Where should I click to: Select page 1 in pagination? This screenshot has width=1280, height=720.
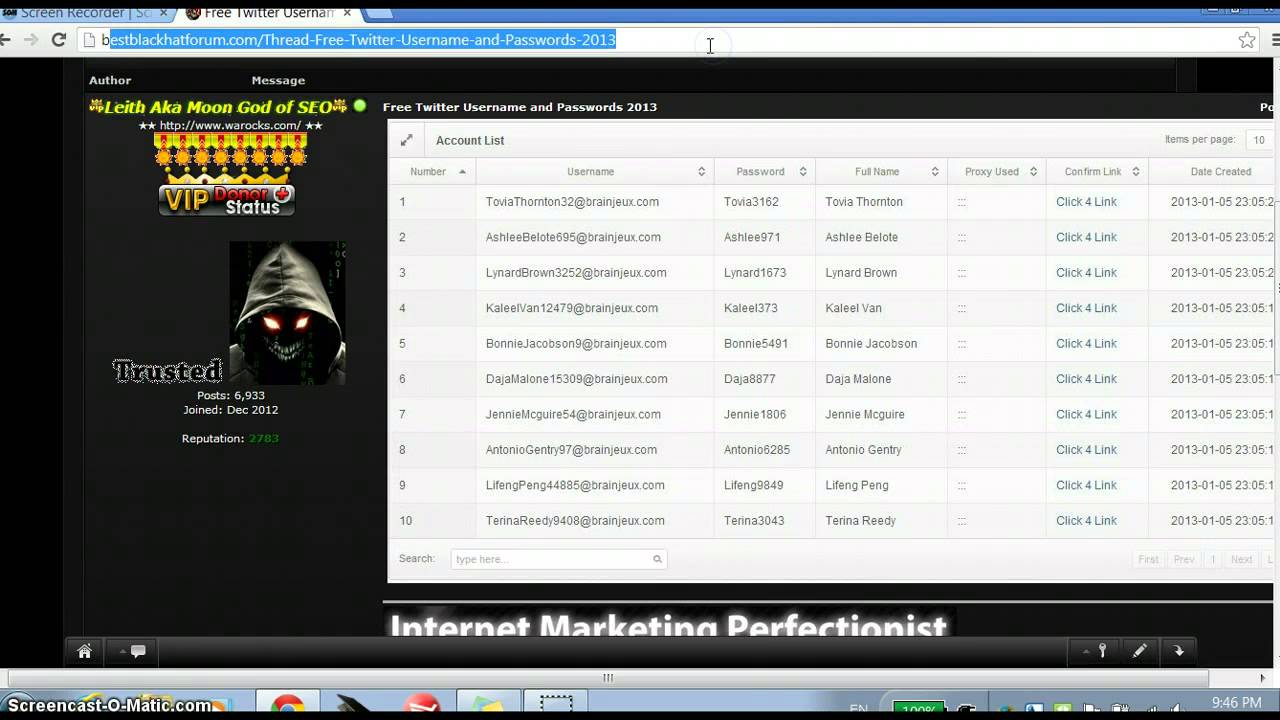point(1213,559)
